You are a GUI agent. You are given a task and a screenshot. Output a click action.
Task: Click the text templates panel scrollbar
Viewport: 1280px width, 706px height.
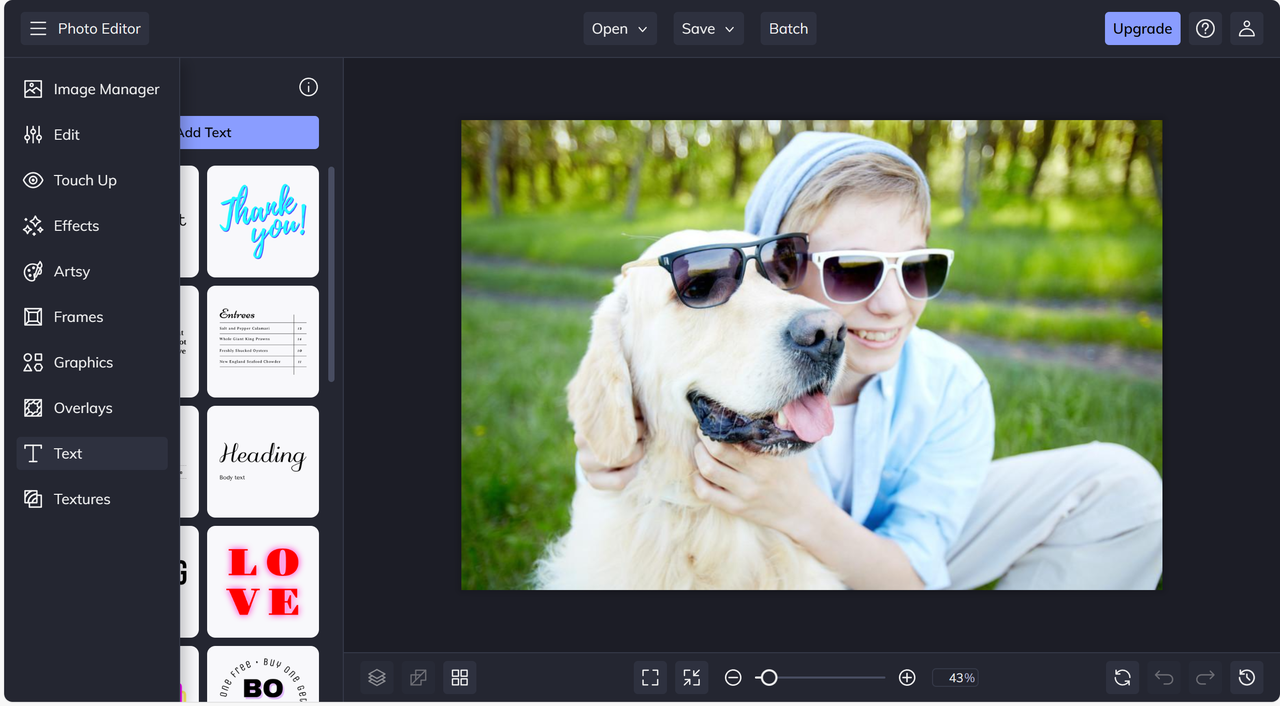pos(331,273)
